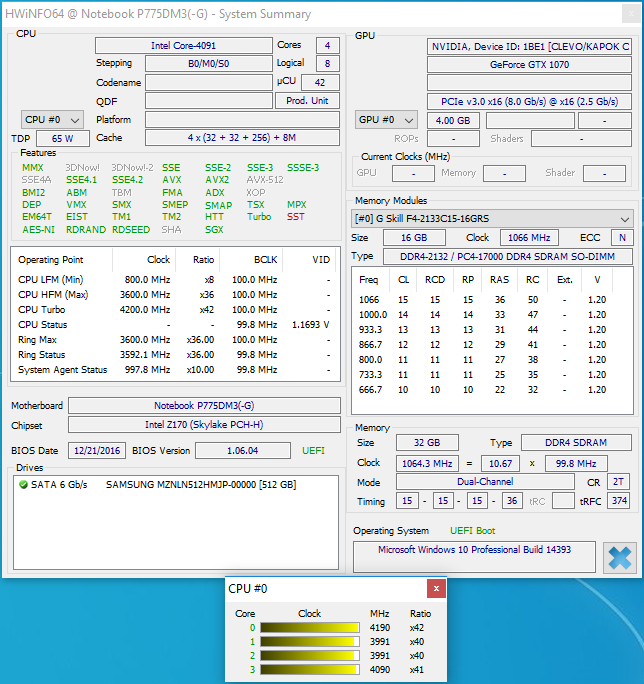Click the Notebook P775DM3(-G) motherboard field
644x684 pixels.
pos(204,405)
